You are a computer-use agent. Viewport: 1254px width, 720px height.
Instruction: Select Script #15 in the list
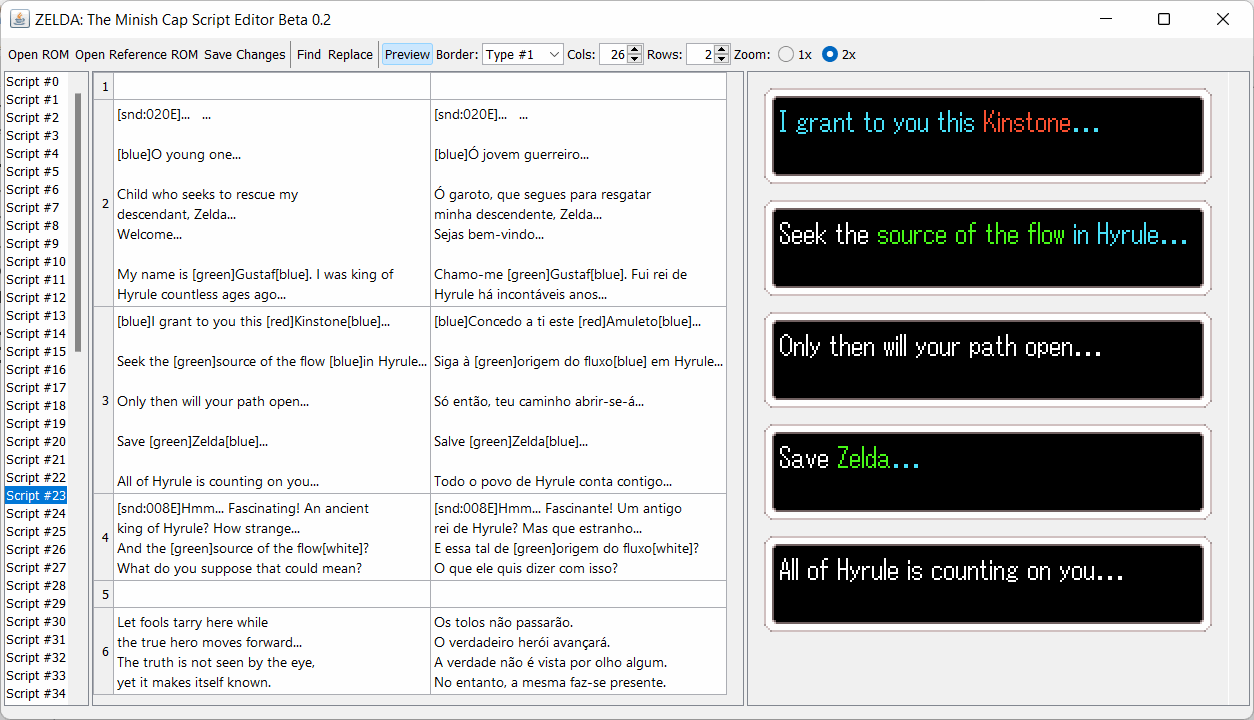click(x=36, y=352)
